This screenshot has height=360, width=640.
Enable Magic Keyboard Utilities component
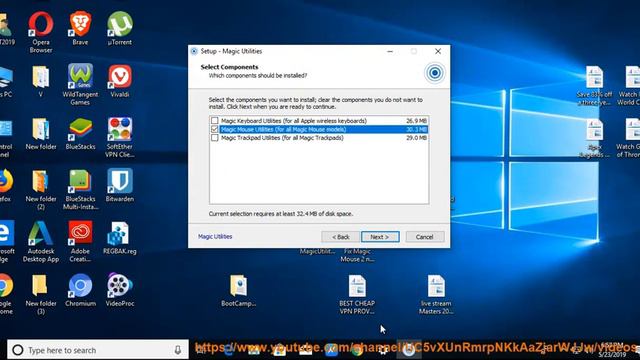point(215,121)
